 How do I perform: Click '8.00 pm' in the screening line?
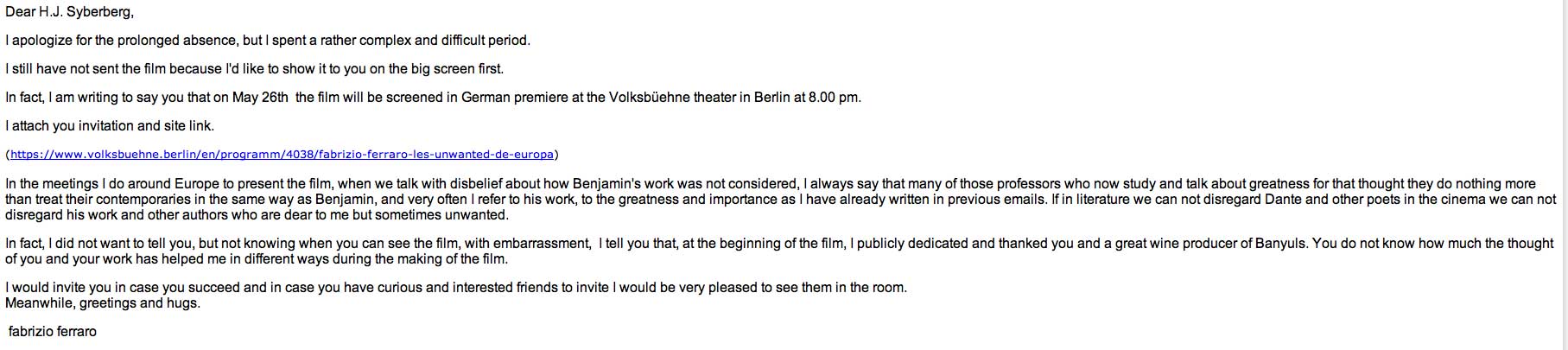click(x=834, y=97)
